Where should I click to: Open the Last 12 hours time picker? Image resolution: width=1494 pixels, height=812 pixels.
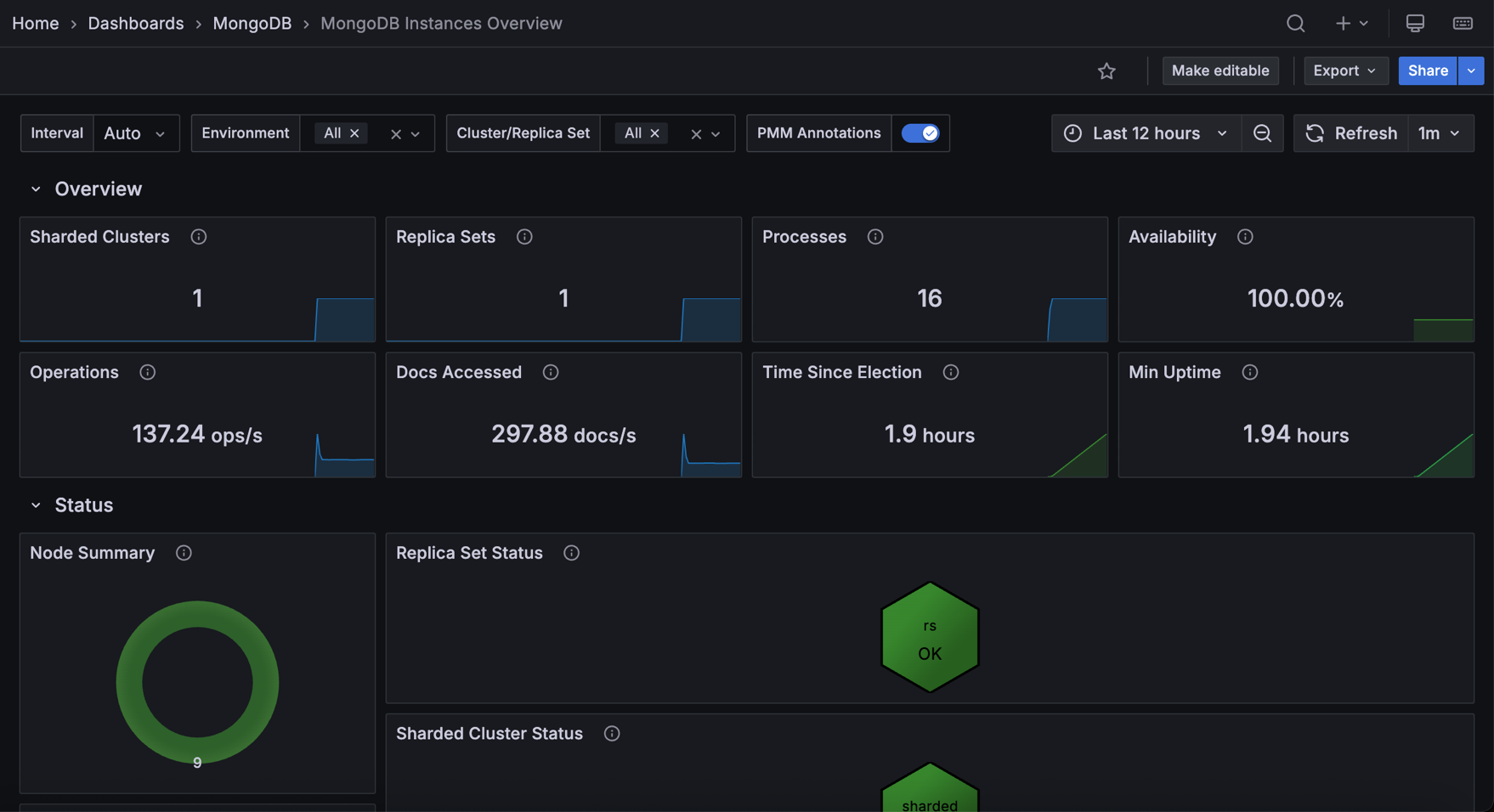coord(1146,133)
